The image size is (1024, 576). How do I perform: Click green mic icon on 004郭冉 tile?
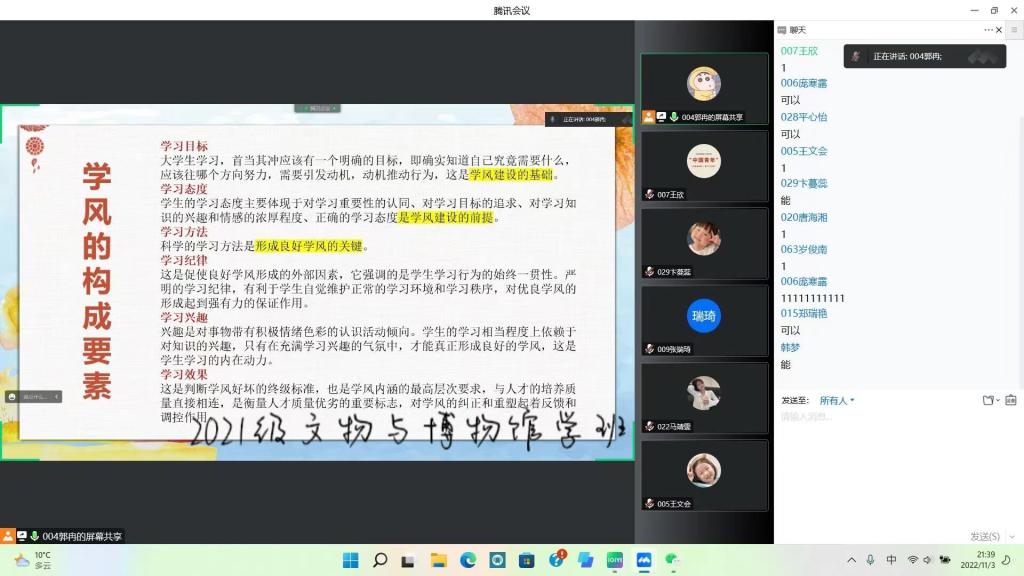coord(674,117)
